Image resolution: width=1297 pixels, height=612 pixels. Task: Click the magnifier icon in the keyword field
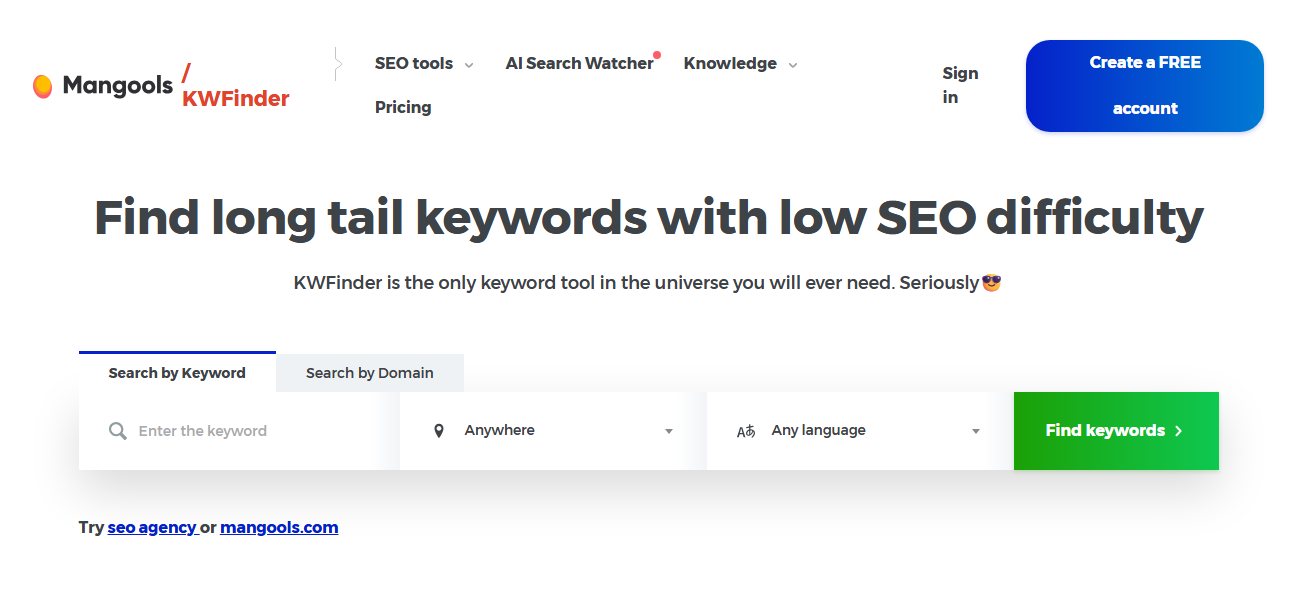point(117,431)
